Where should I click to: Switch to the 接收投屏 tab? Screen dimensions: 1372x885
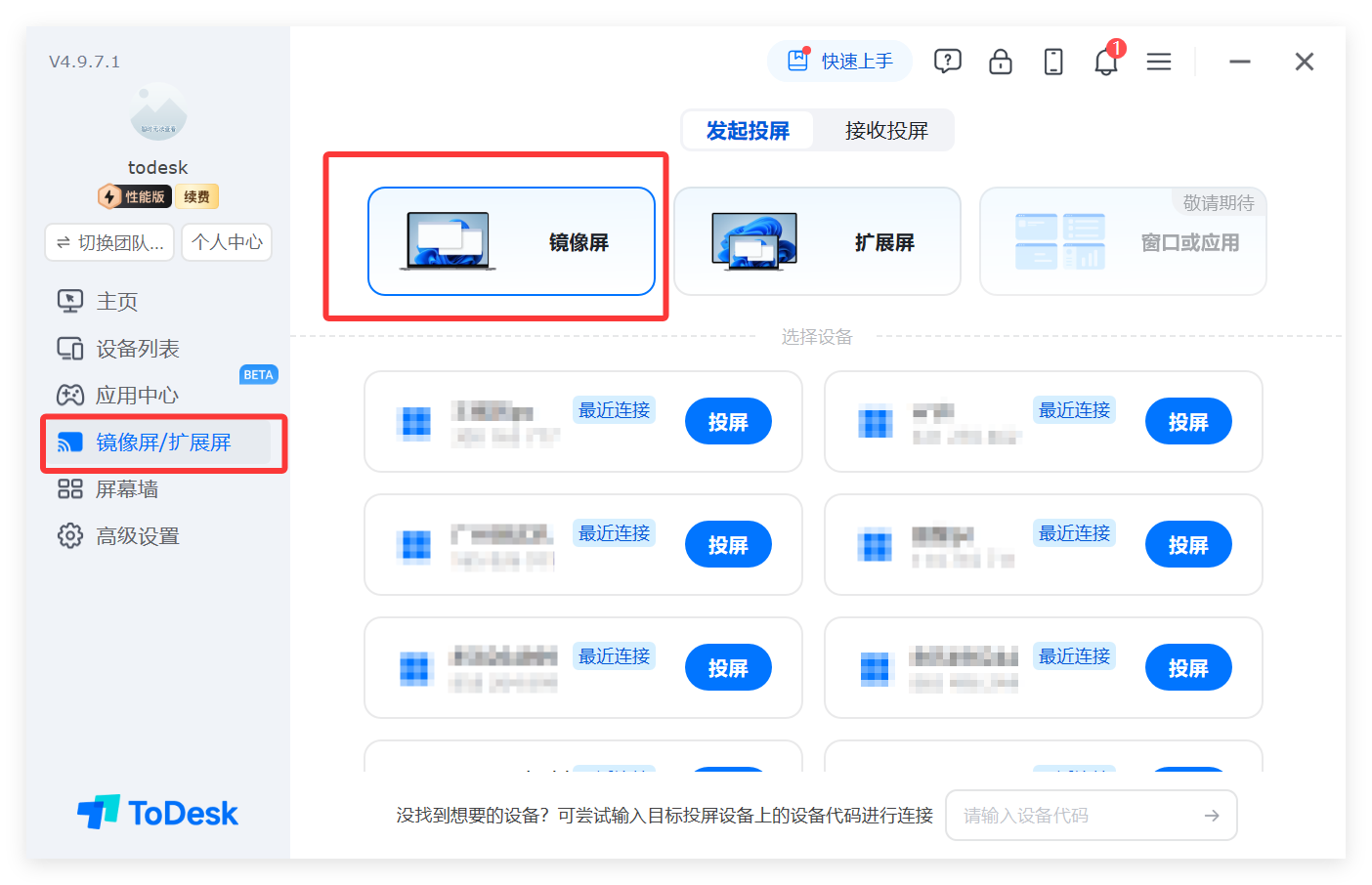(885, 130)
